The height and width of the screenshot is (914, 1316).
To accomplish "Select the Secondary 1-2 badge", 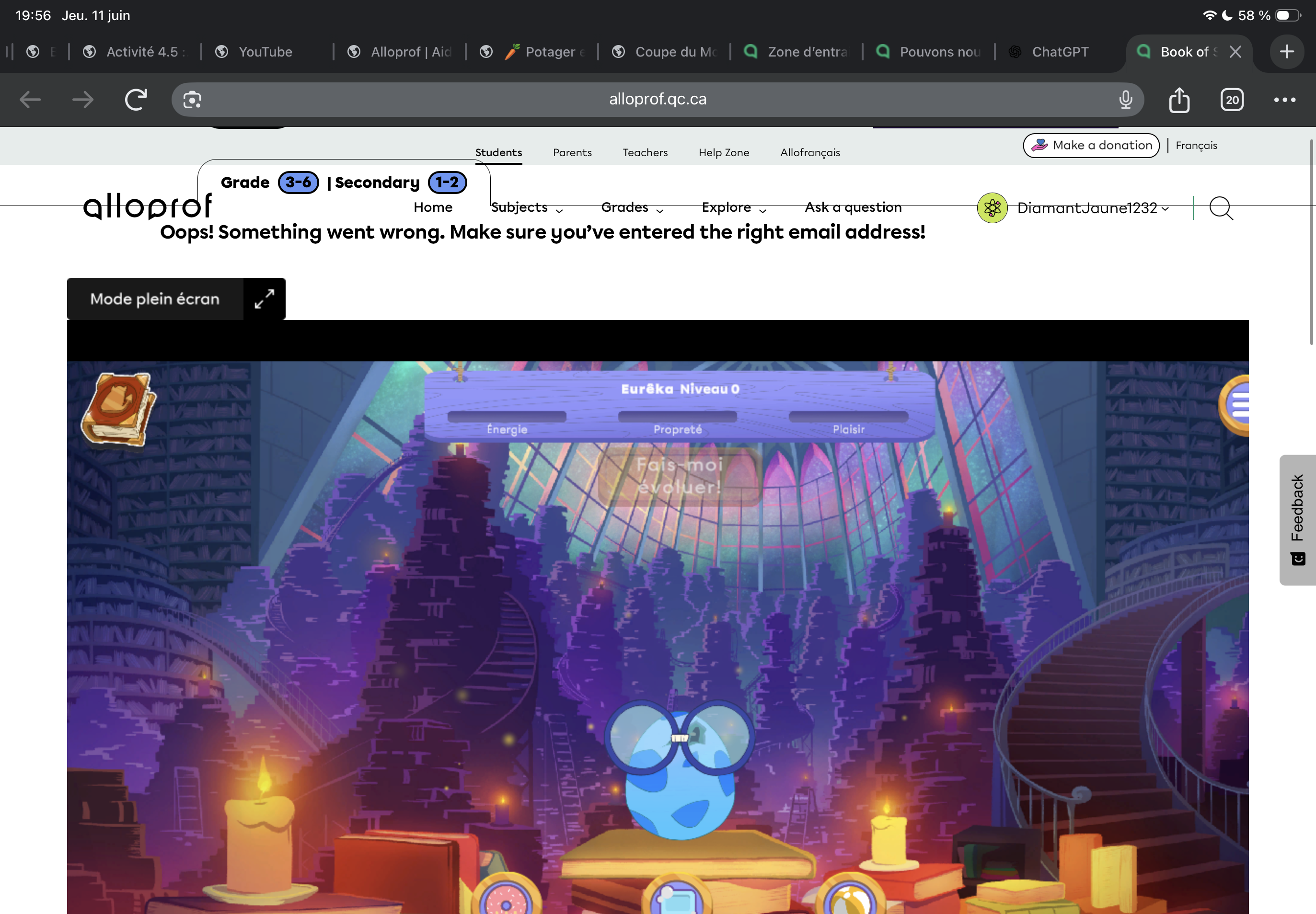I will pos(448,183).
